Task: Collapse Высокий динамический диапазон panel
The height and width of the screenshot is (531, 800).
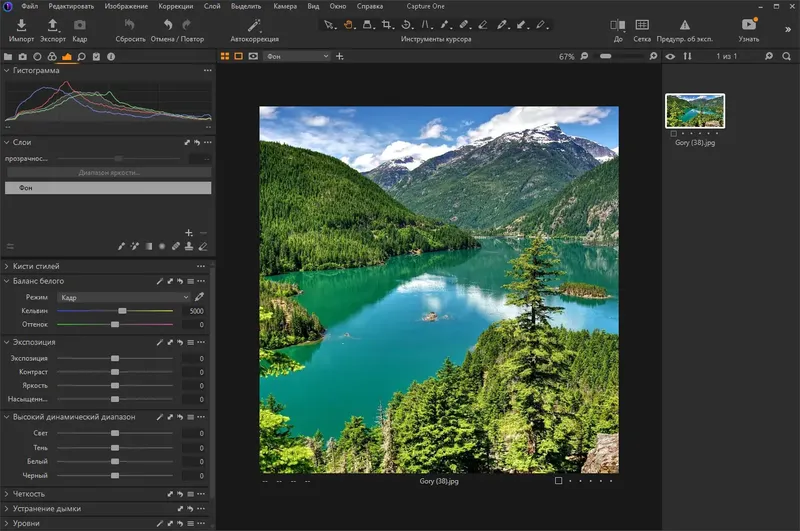Action: click(x=7, y=417)
